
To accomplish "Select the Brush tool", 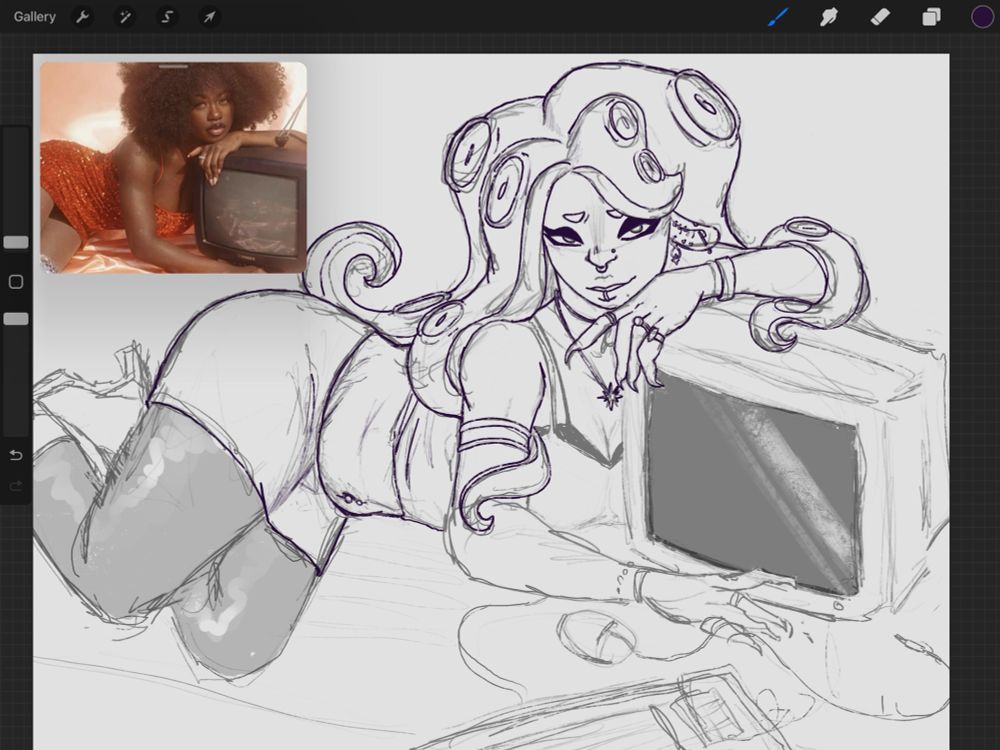I will [x=778, y=17].
